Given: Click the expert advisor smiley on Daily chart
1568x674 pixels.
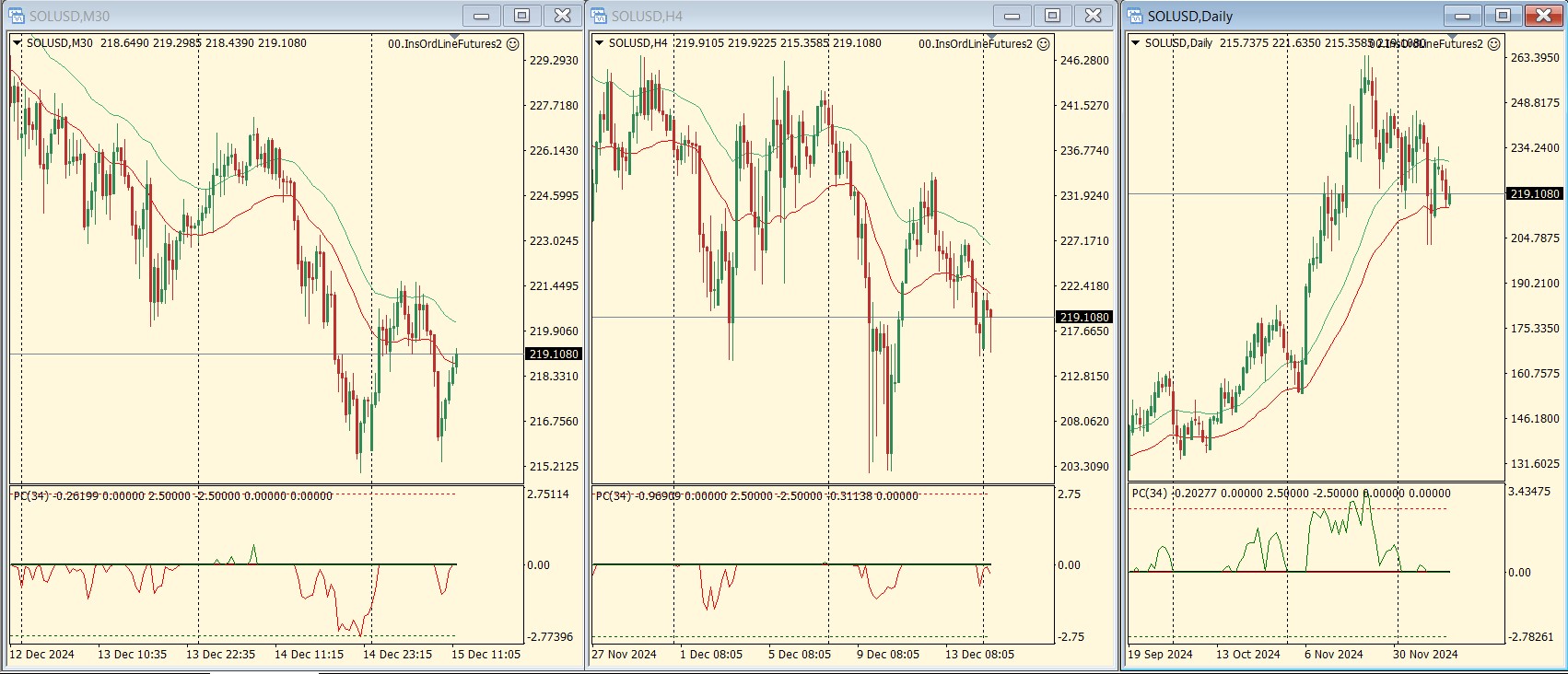Looking at the screenshot, I should [1494, 43].
